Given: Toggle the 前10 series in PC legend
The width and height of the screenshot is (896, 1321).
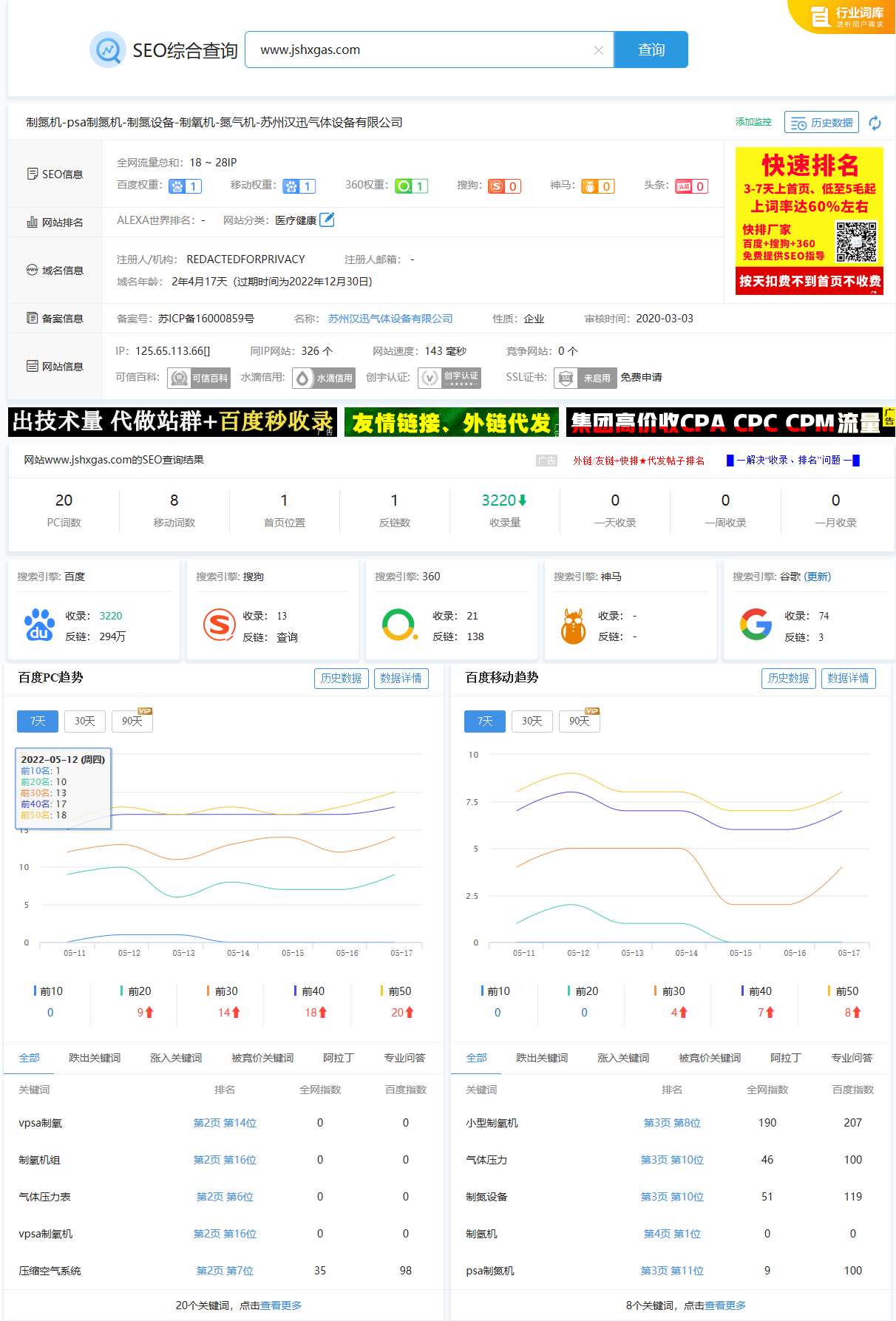Looking at the screenshot, I should pos(49,991).
